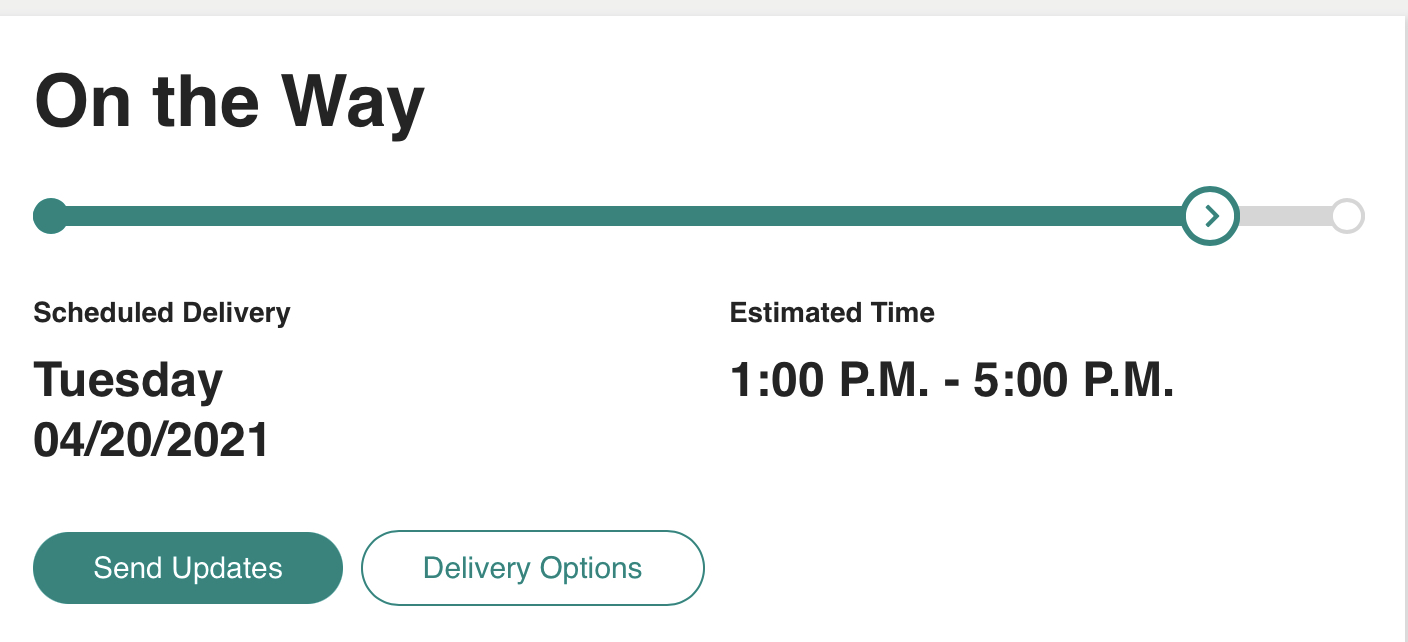This screenshot has width=1408, height=642.
Task: Click the solid green starting dot
Action: click(50, 216)
